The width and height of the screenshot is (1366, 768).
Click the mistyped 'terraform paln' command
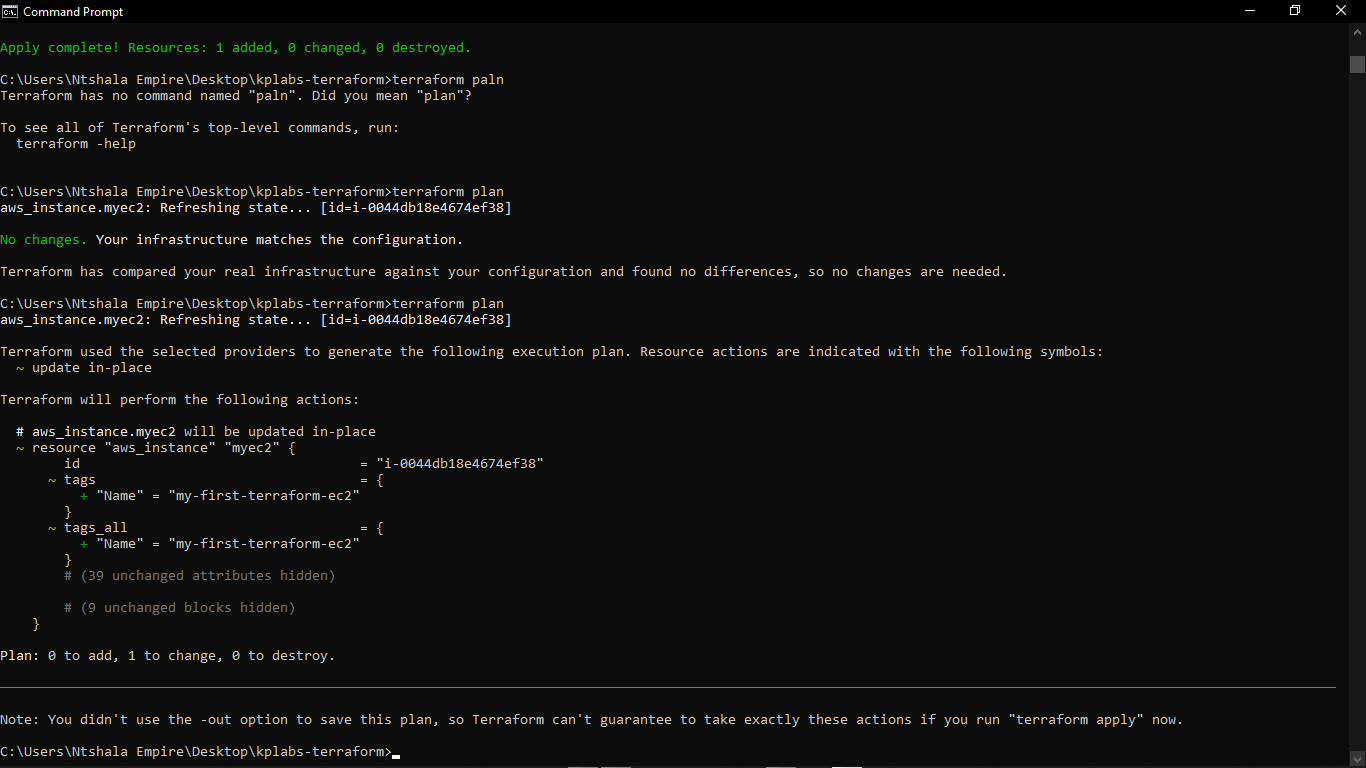[x=448, y=79]
